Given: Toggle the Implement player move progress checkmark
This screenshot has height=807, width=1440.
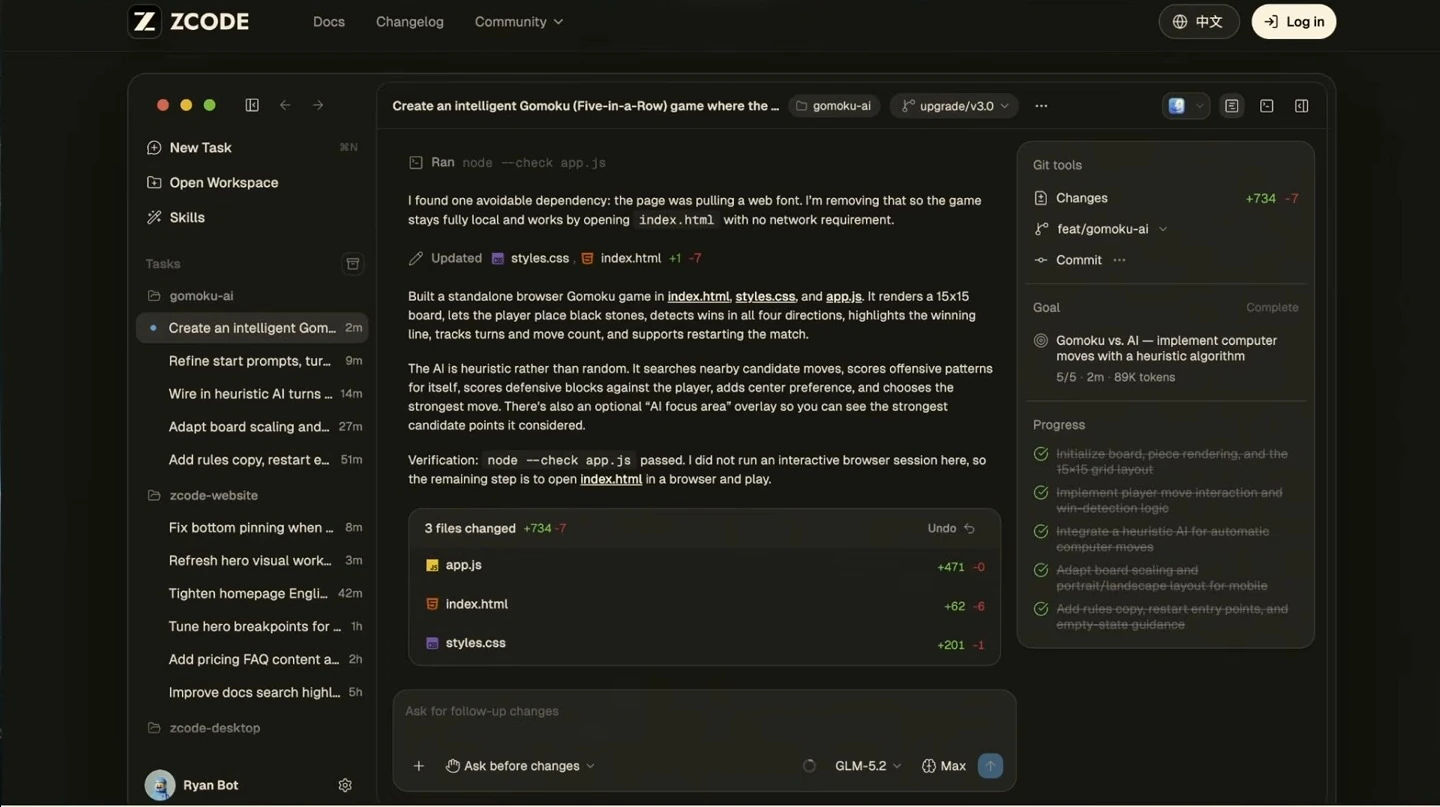Looking at the screenshot, I should pyautogui.click(x=1041, y=493).
